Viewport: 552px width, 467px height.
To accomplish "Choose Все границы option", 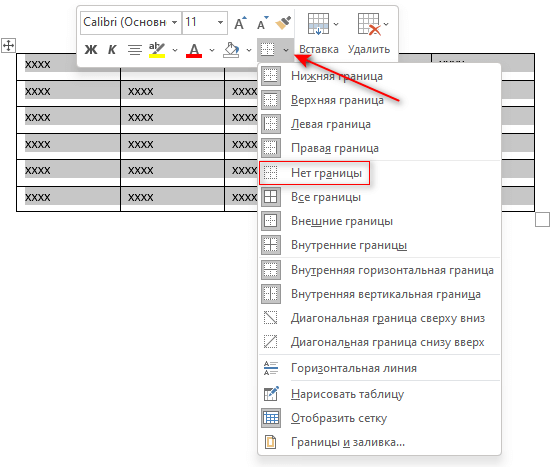I will (x=380, y=197).
